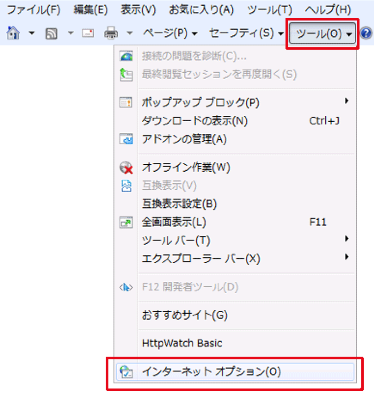Click the RSS feed icon
The width and height of the screenshot is (374, 400).
[x=51, y=33]
